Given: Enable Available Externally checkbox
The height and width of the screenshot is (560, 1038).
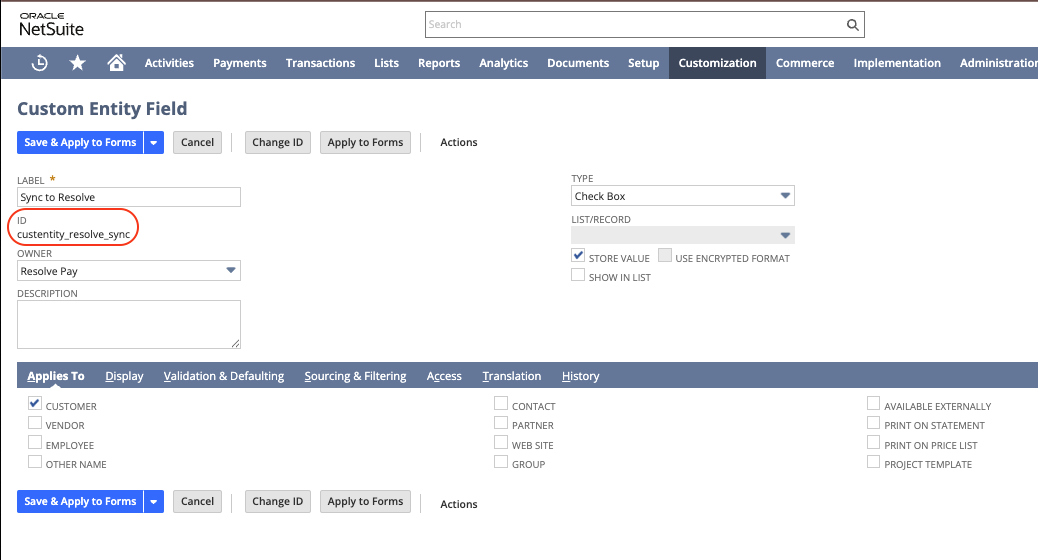Looking at the screenshot, I should (874, 403).
